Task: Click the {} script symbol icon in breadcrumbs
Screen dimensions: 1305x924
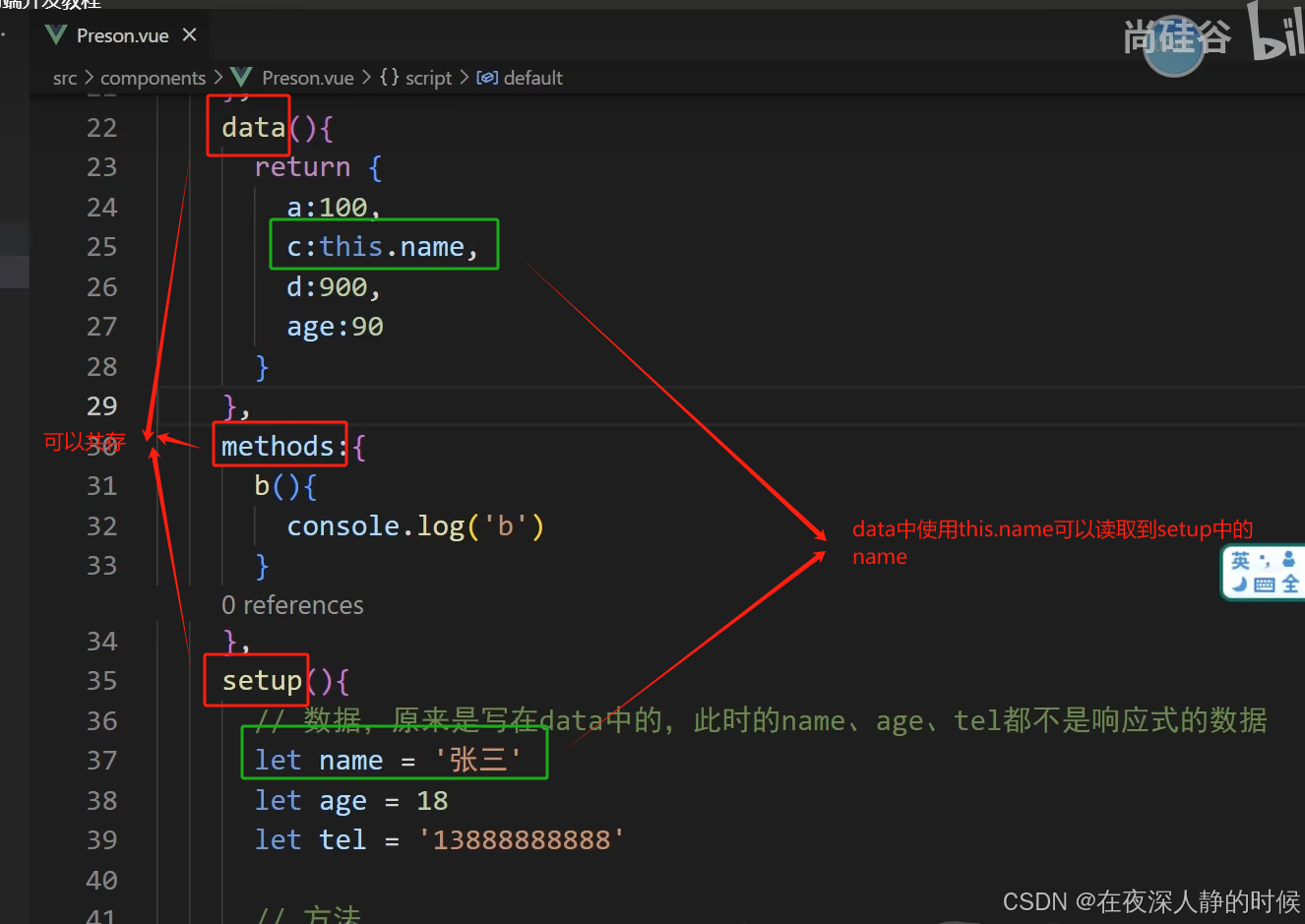Action: click(x=390, y=77)
